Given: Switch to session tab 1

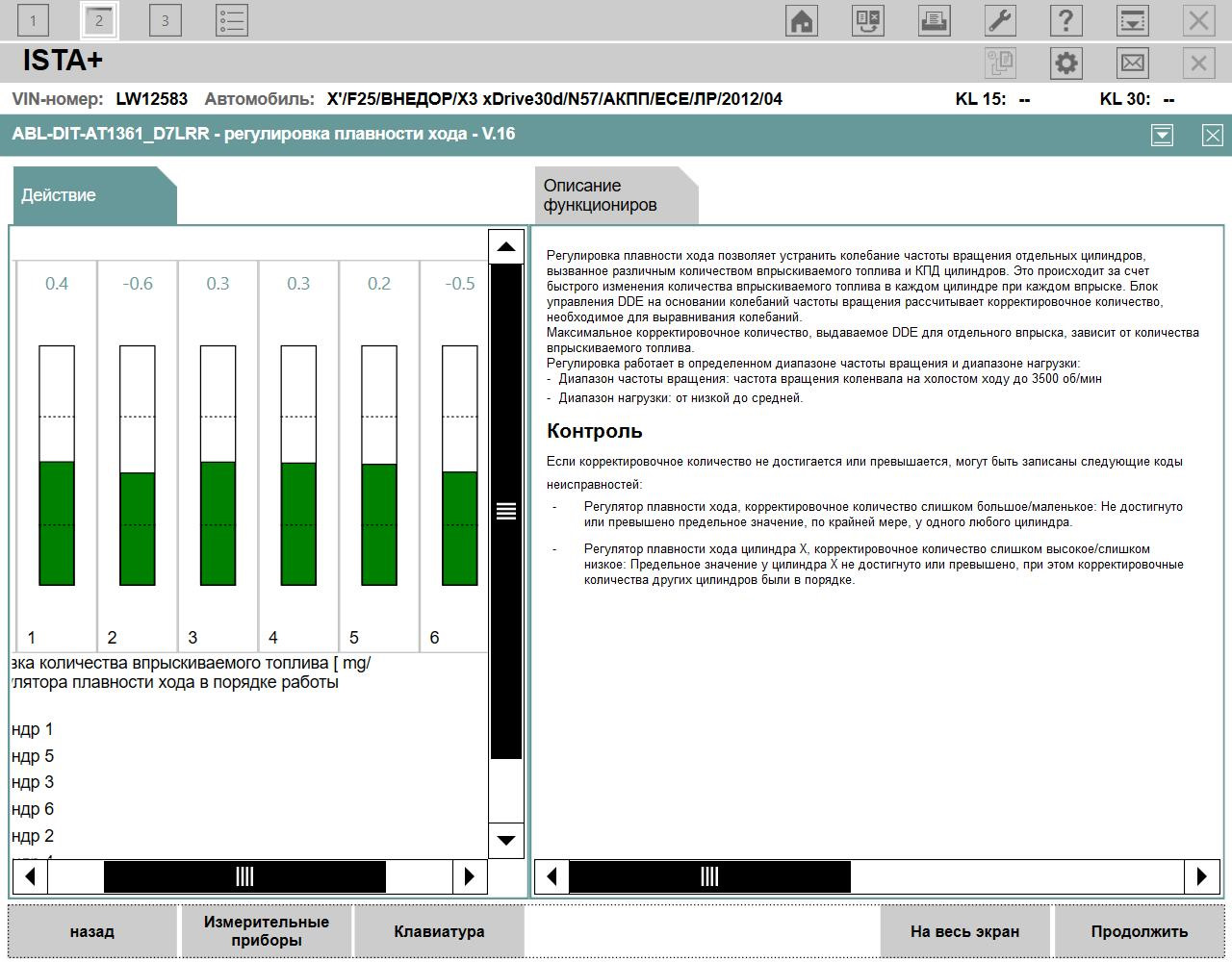Looking at the screenshot, I should tap(33, 20).
